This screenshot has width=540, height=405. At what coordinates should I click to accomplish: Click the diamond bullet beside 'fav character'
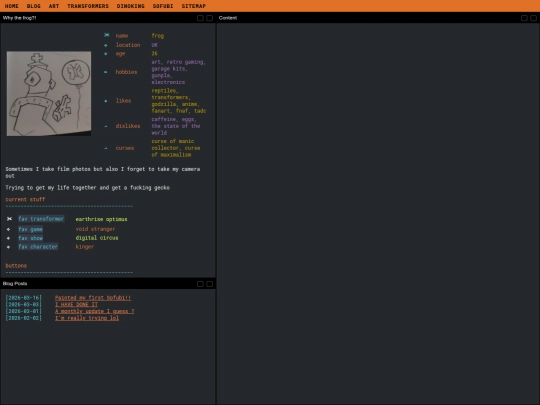pos(9,247)
